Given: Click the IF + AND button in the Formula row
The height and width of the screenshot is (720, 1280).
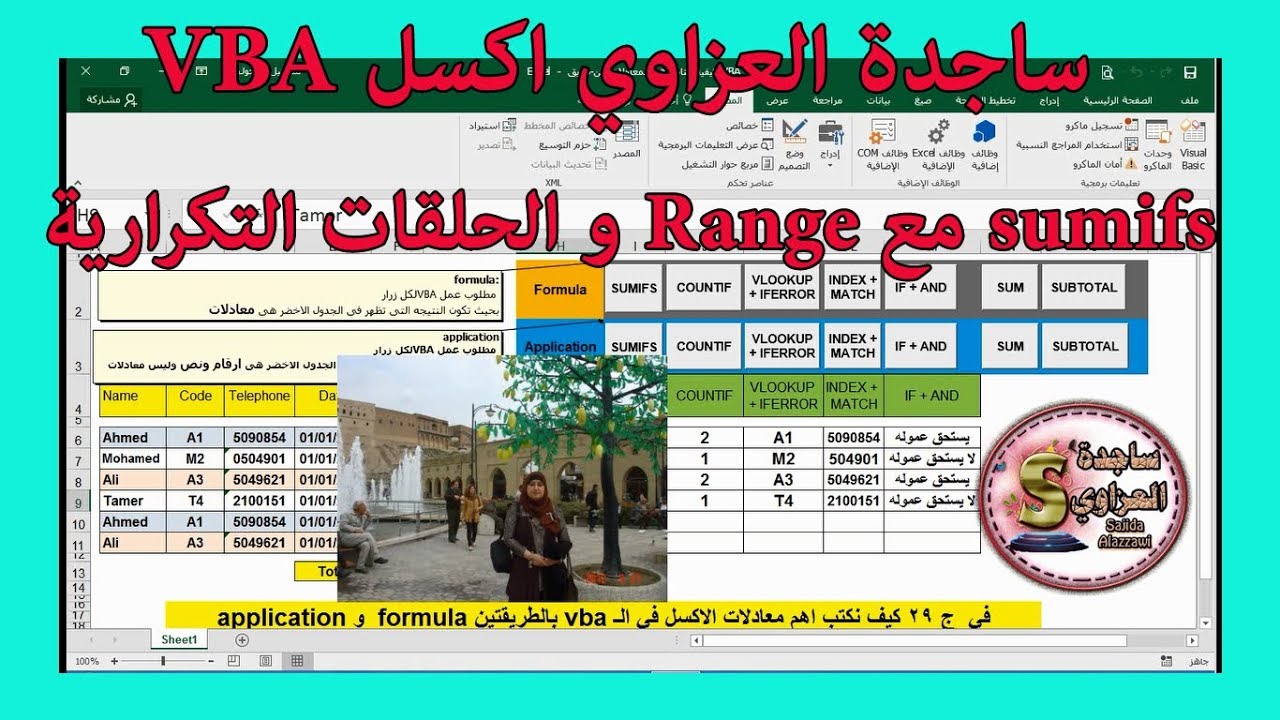Looking at the screenshot, I should (920, 288).
